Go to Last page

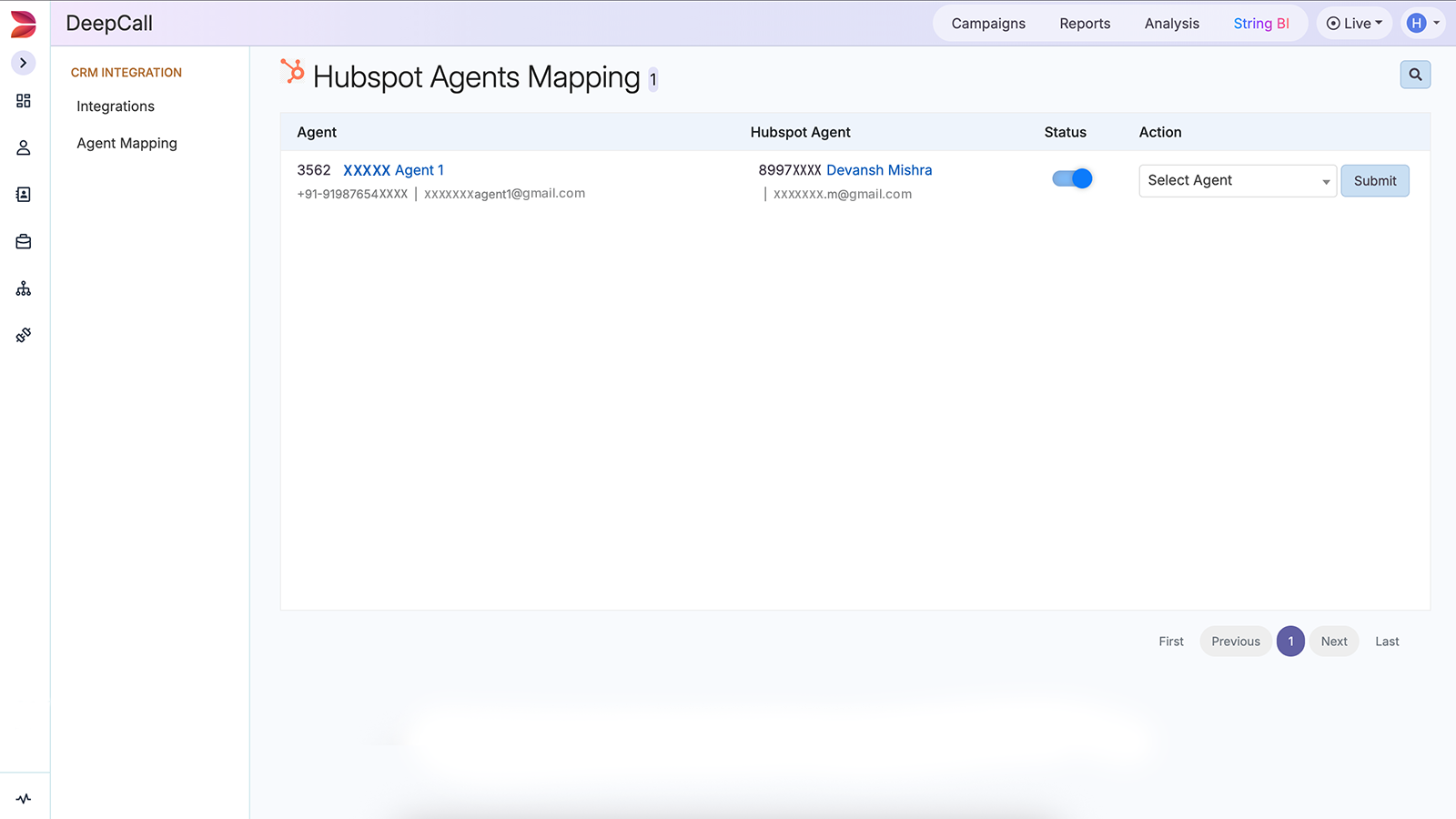point(1387,642)
